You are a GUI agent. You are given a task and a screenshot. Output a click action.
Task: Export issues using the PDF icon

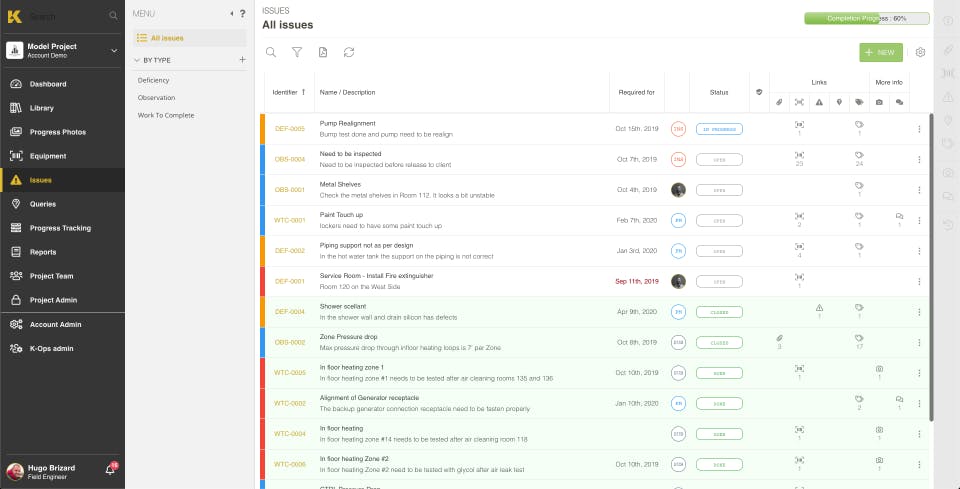pyautogui.click(x=323, y=53)
